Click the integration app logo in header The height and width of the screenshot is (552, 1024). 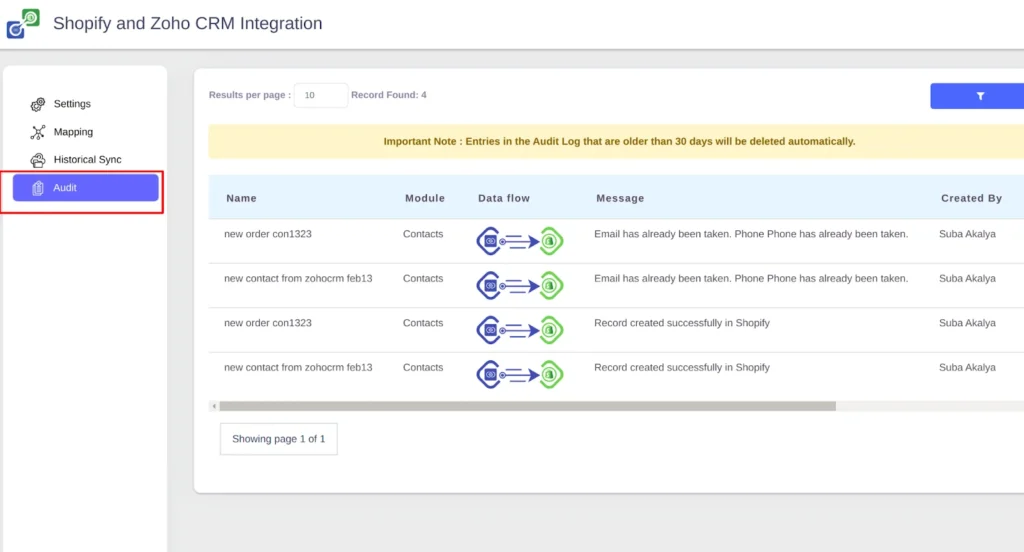point(23,24)
